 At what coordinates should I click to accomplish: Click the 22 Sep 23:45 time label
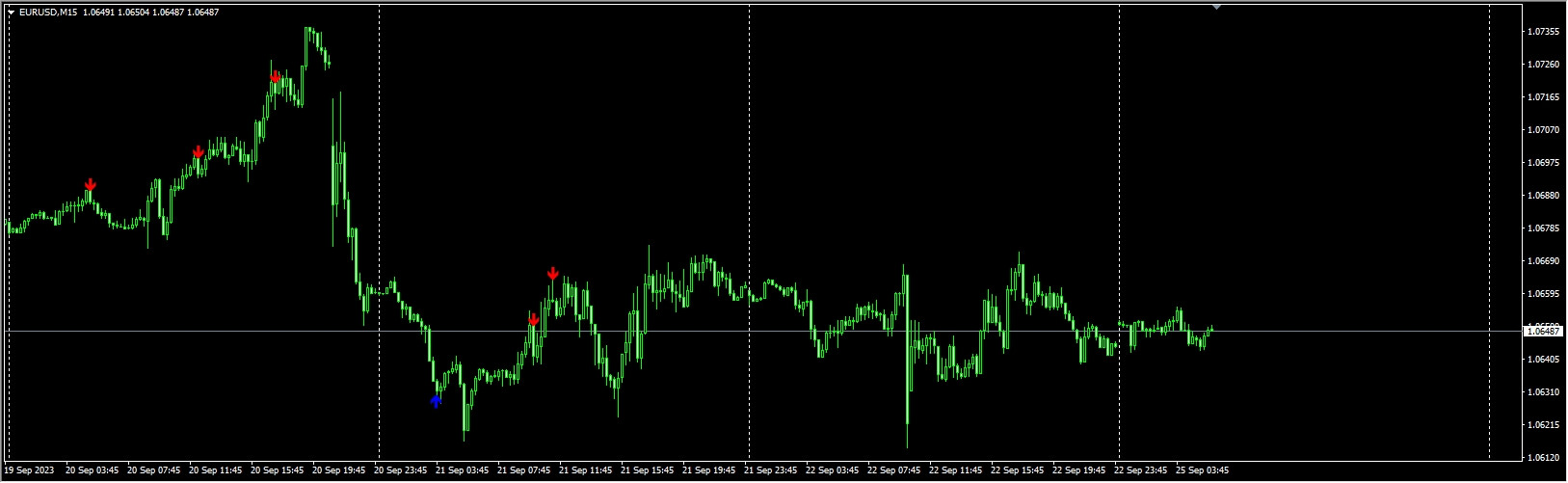pyautogui.click(x=1141, y=470)
